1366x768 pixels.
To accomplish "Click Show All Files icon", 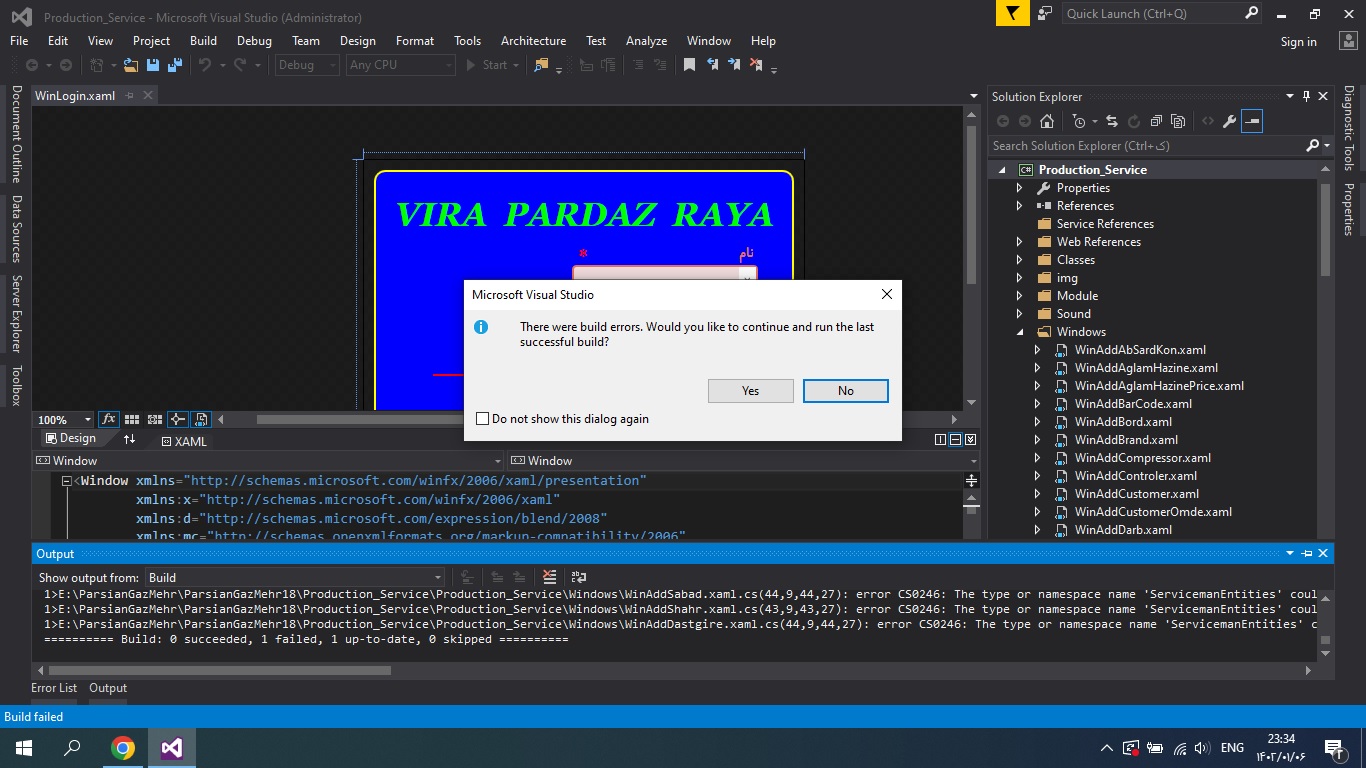I will [1178, 121].
